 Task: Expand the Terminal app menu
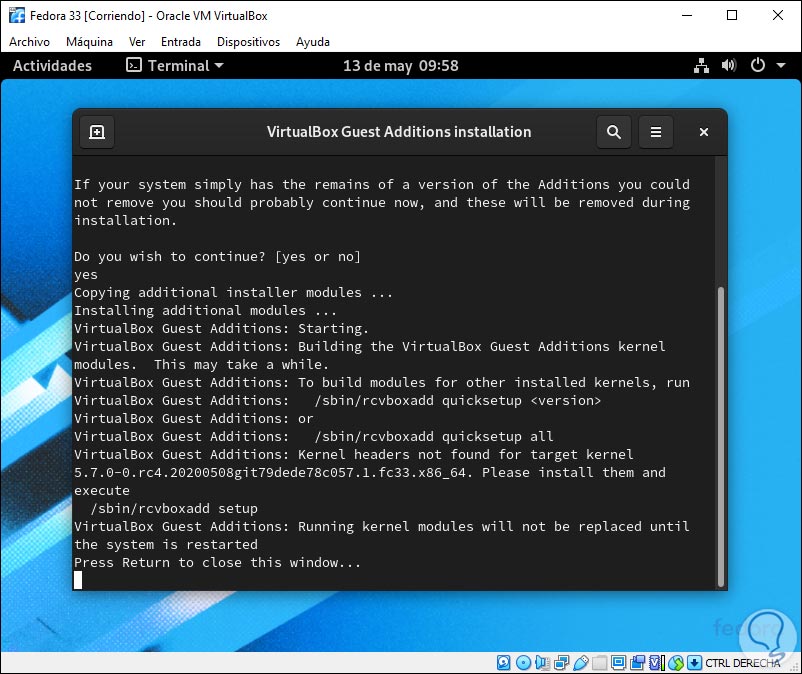tap(175, 65)
